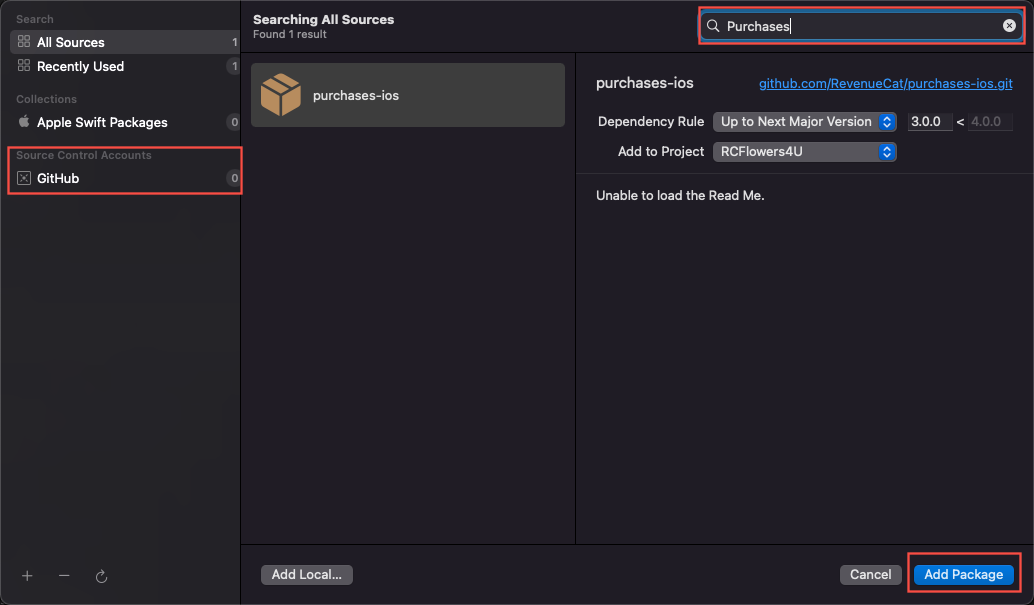
Task: Click the purchases-ios detail title
Action: 644,83
